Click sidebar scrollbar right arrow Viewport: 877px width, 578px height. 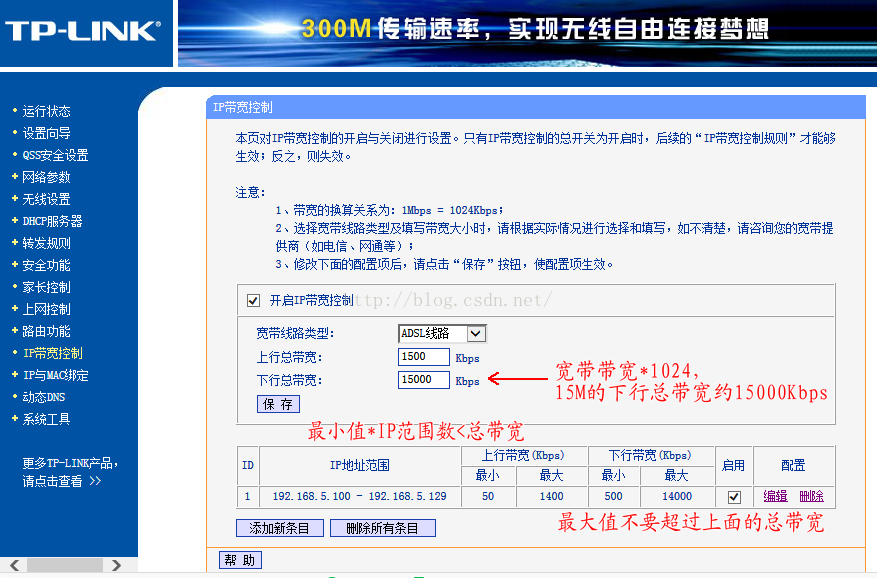[116, 565]
